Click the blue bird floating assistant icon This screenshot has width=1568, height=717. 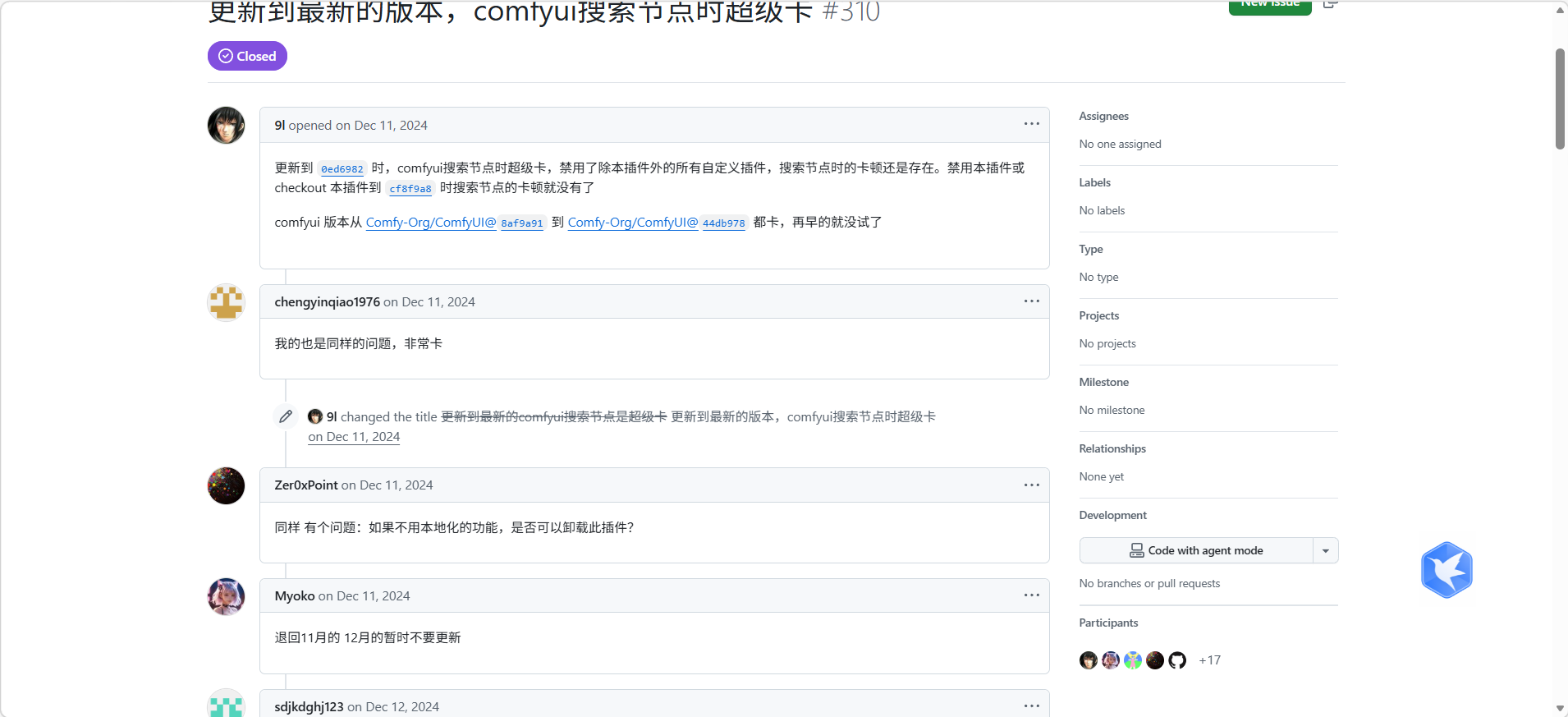(1447, 569)
